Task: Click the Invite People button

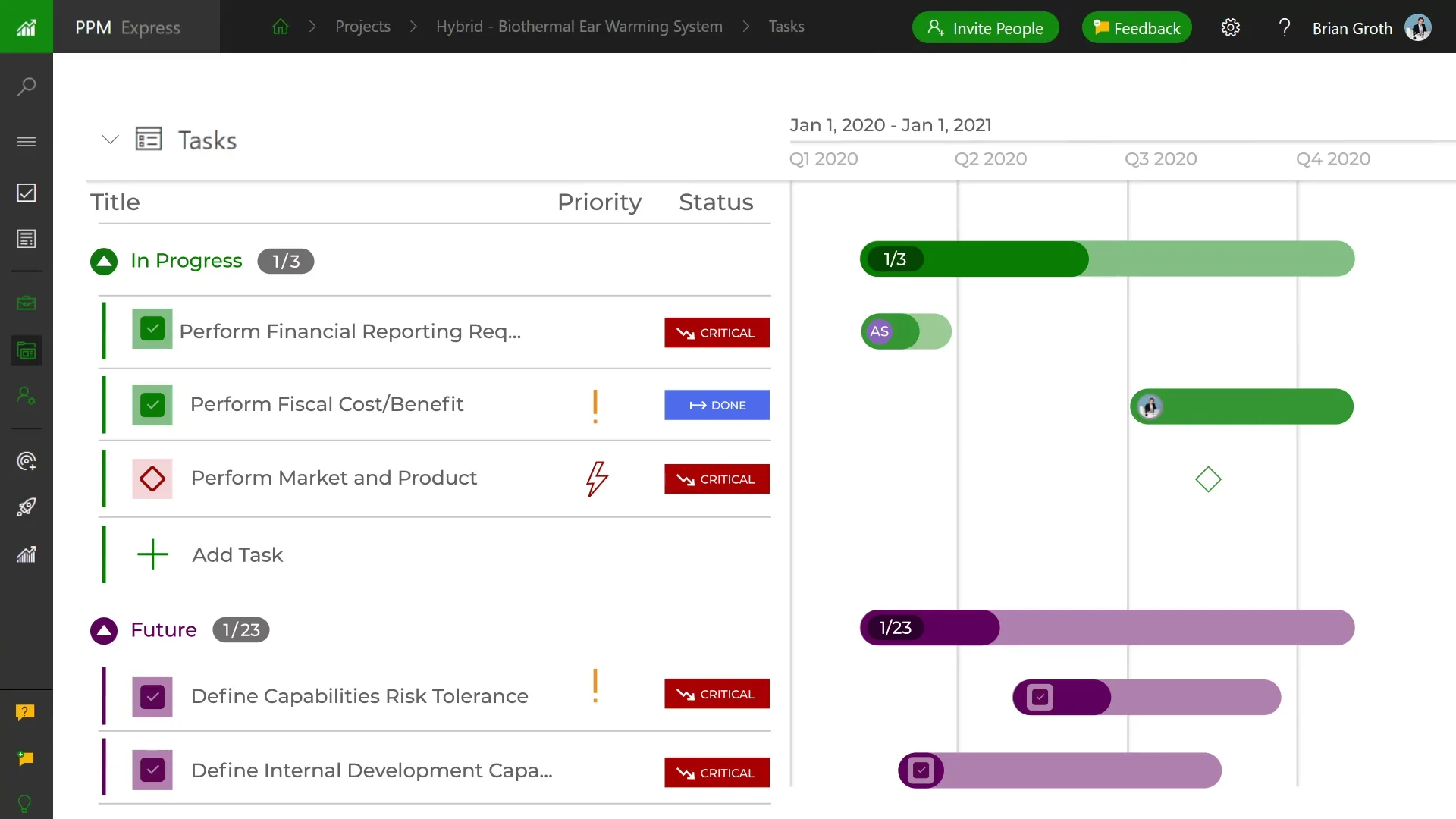Action: pyautogui.click(x=985, y=28)
